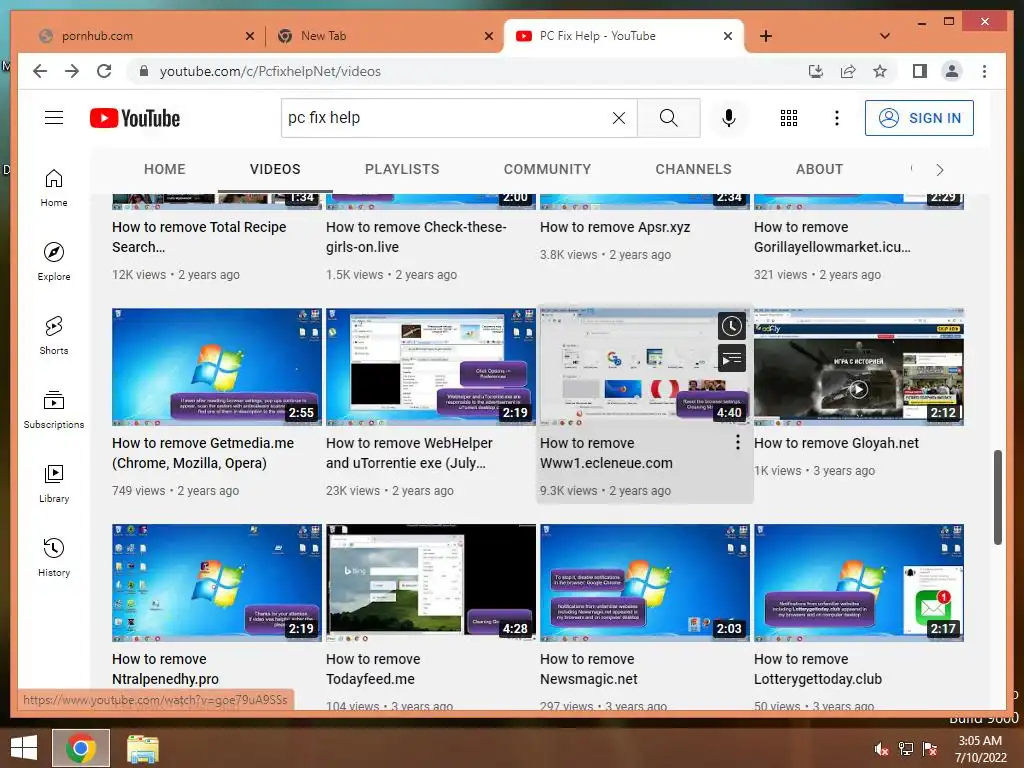The height and width of the screenshot is (768, 1024).
Task: Switch to the channel HOME tab
Action: (x=165, y=169)
